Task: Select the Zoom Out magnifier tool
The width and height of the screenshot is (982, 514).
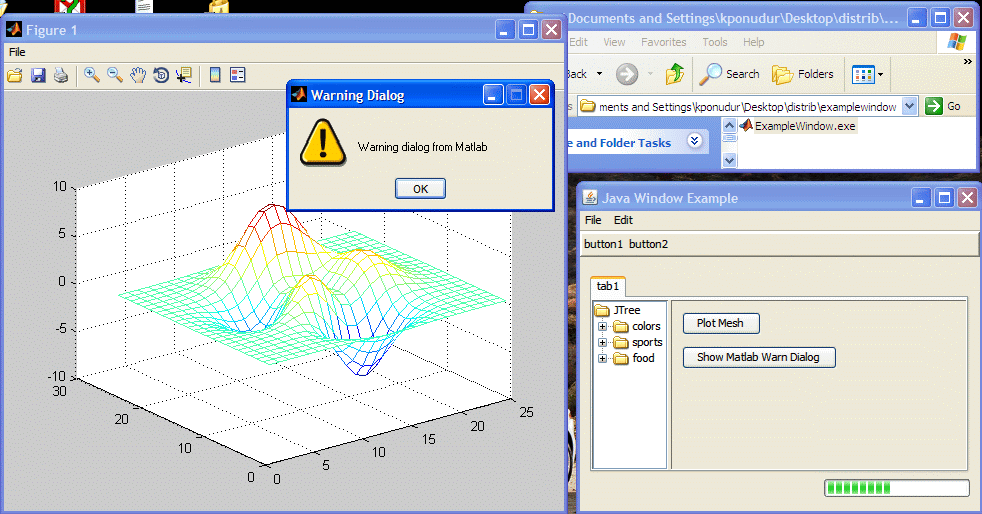Action: pyautogui.click(x=115, y=75)
